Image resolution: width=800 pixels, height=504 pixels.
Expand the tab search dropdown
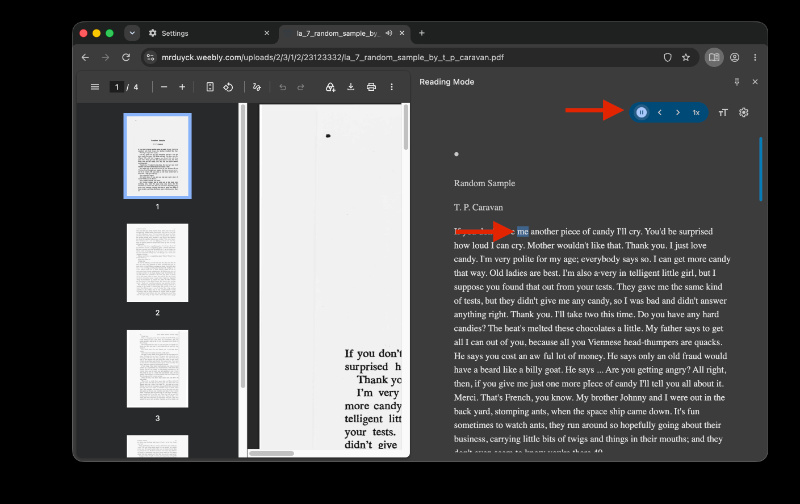pos(132,33)
